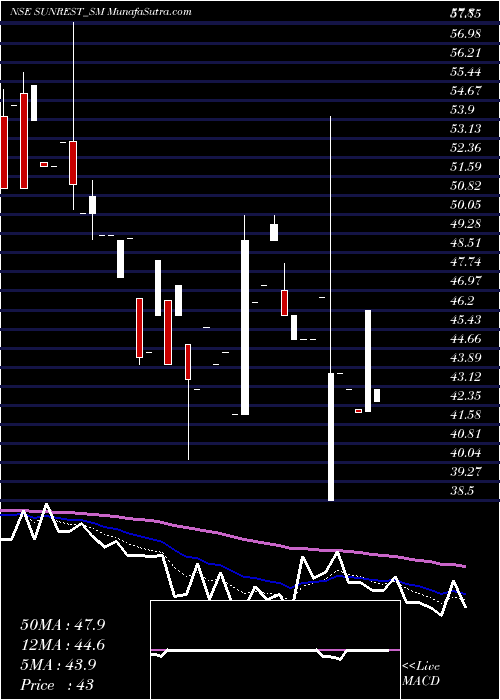Click the Price : 43 readout

pyautogui.click(x=57, y=685)
